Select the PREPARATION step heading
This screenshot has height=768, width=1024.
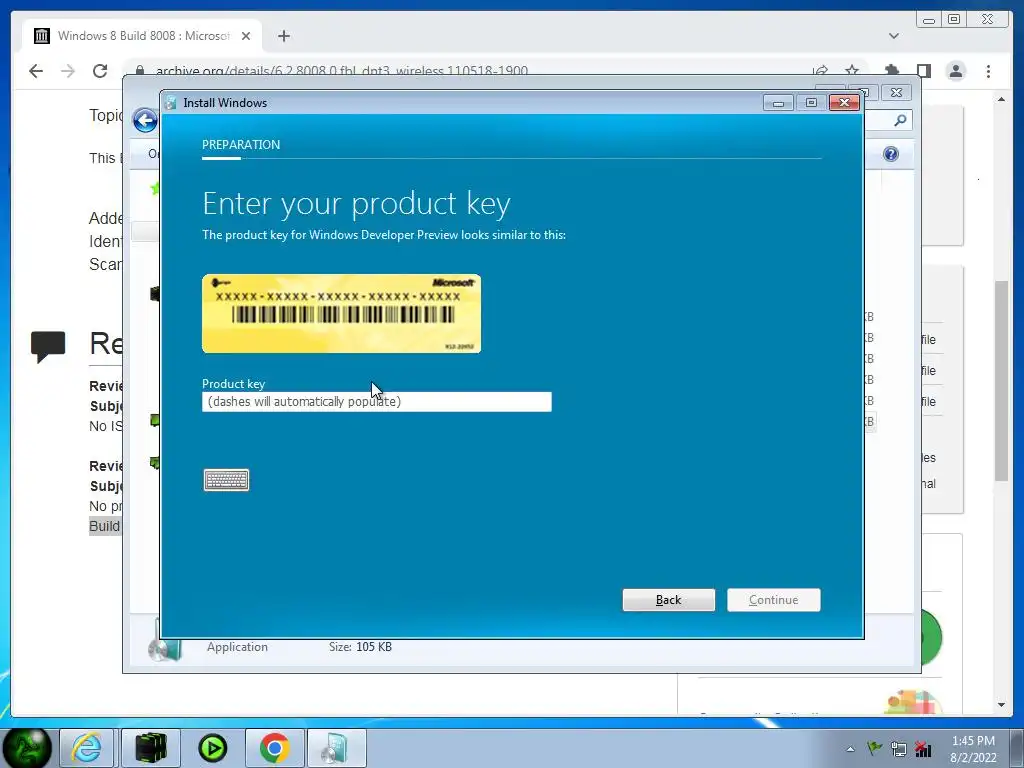241,145
